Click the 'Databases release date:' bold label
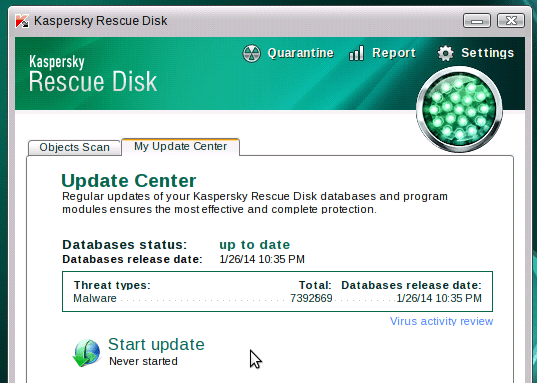Image resolution: width=537 pixels, height=383 pixels. [x=133, y=259]
